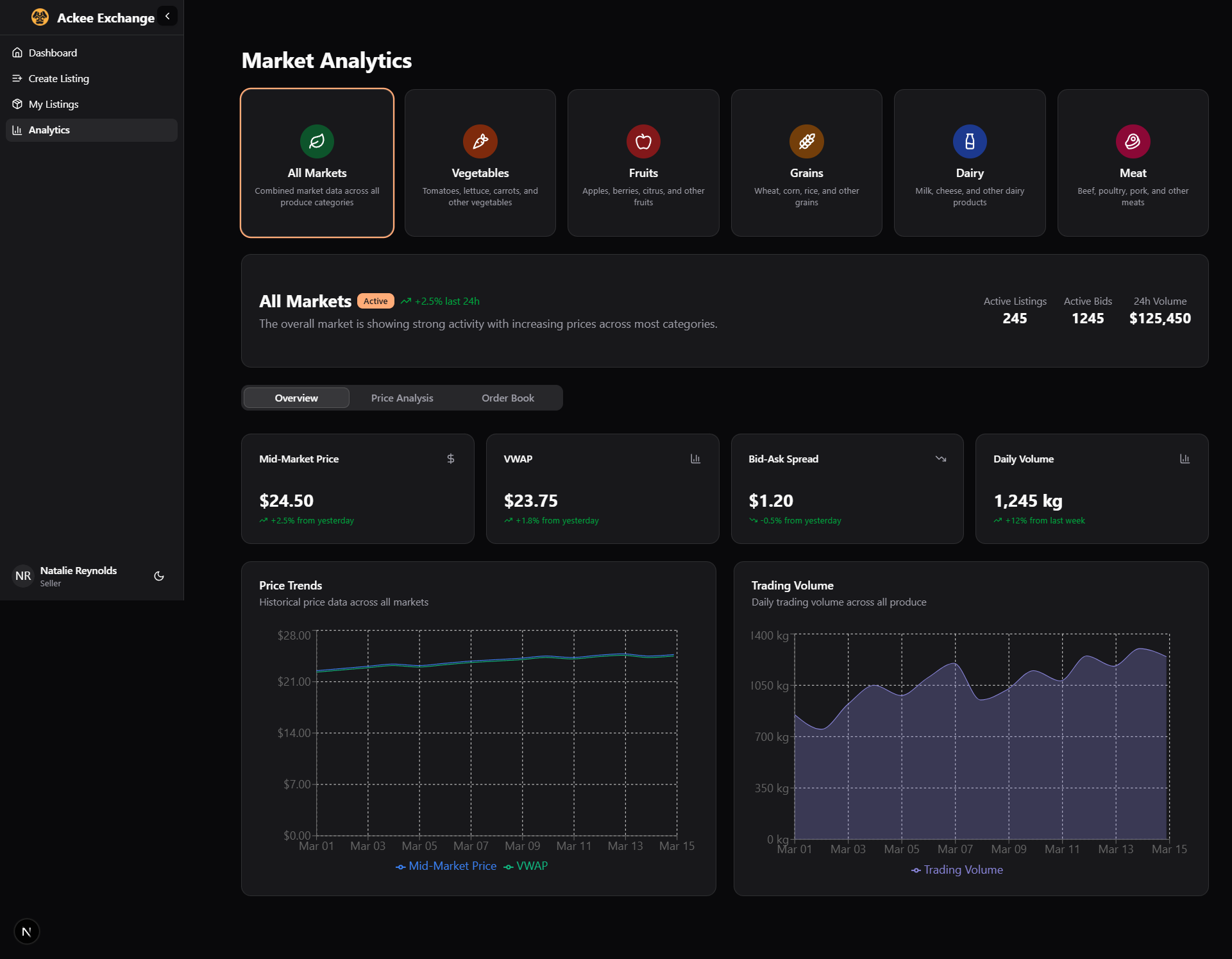Pick the Dairy milk bottle icon
Image resolution: width=1232 pixels, height=959 pixels.
coord(969,141)
